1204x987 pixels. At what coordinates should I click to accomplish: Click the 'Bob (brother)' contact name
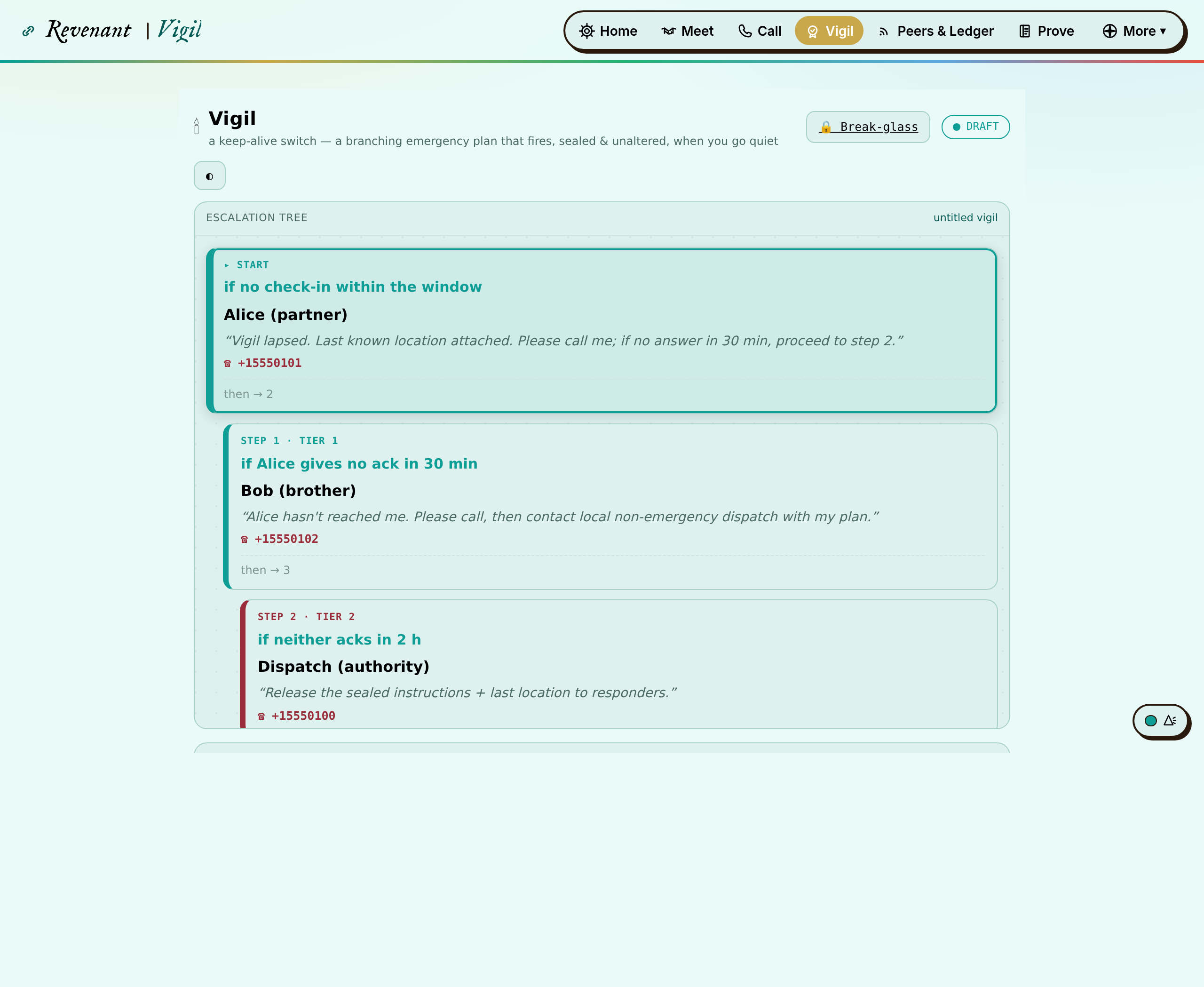(x=299, y=491)
